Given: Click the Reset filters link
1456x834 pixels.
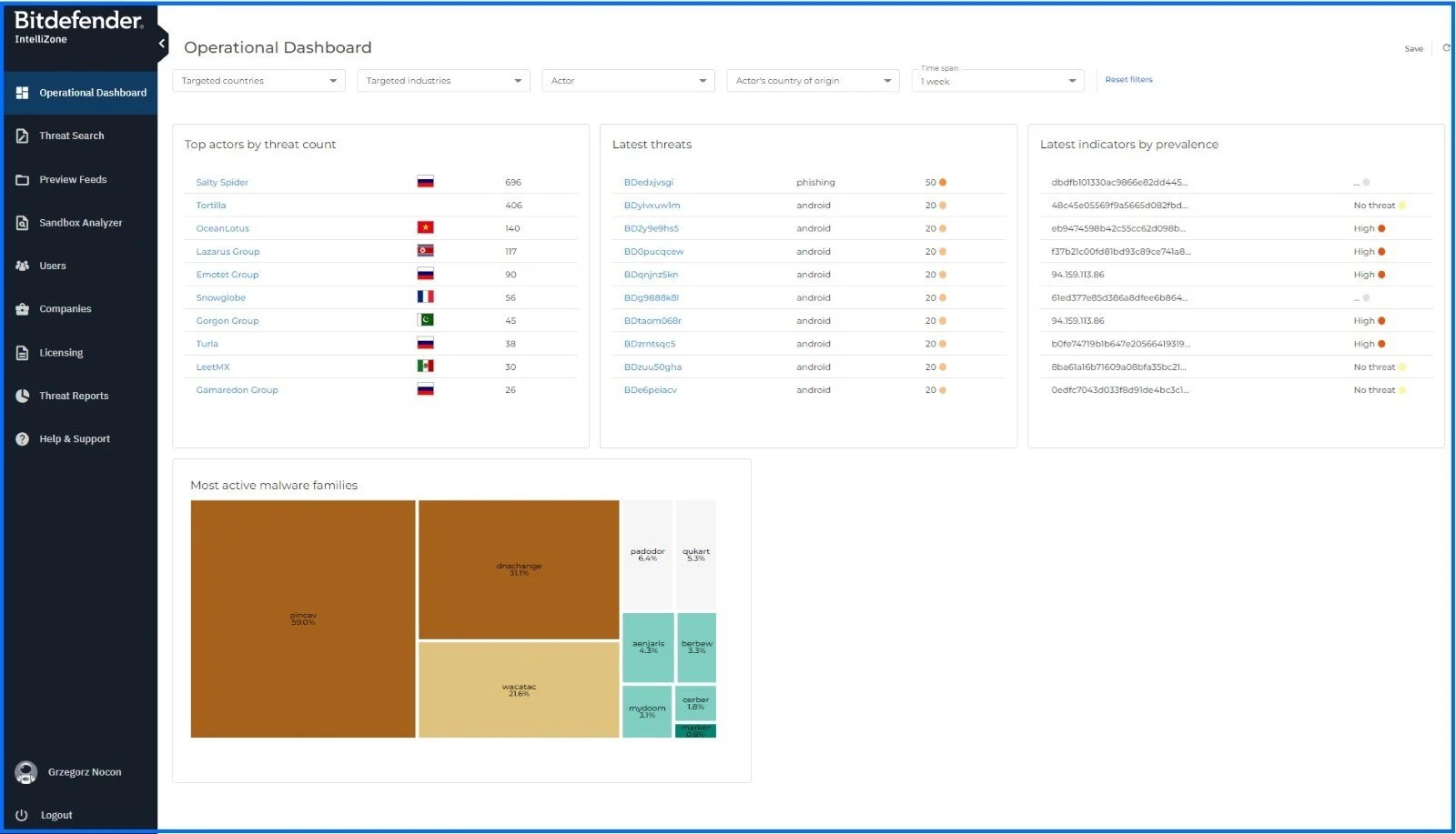Looking at the screenshot, I should point(1128,80).
